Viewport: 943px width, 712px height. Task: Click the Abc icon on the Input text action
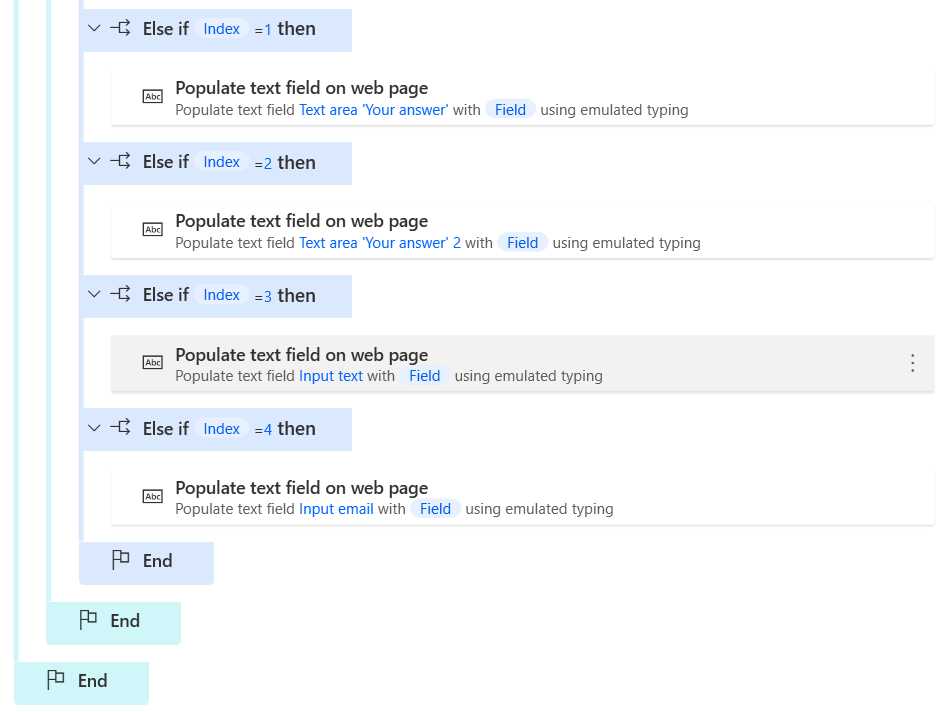point(152,362)
